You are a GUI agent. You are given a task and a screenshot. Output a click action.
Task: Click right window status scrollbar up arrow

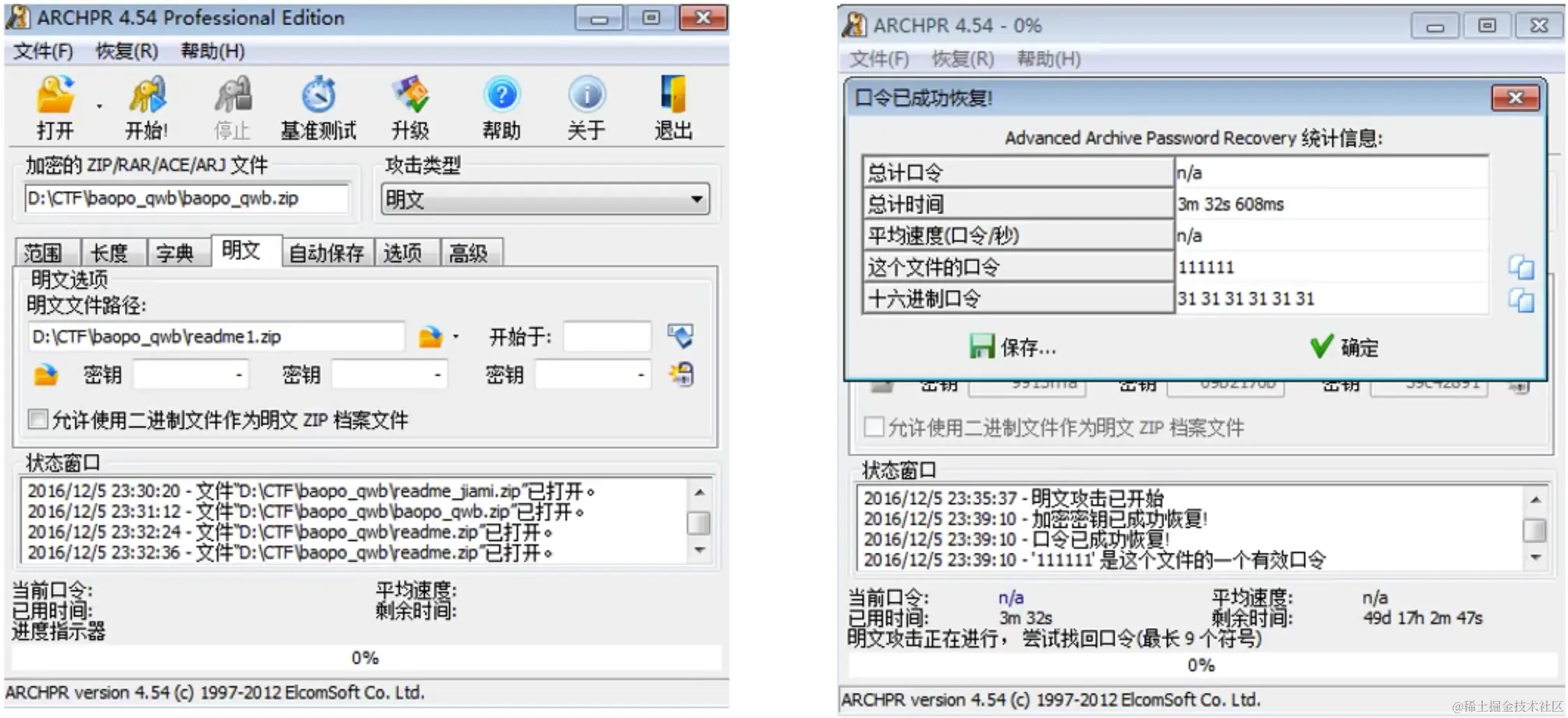1535,500
